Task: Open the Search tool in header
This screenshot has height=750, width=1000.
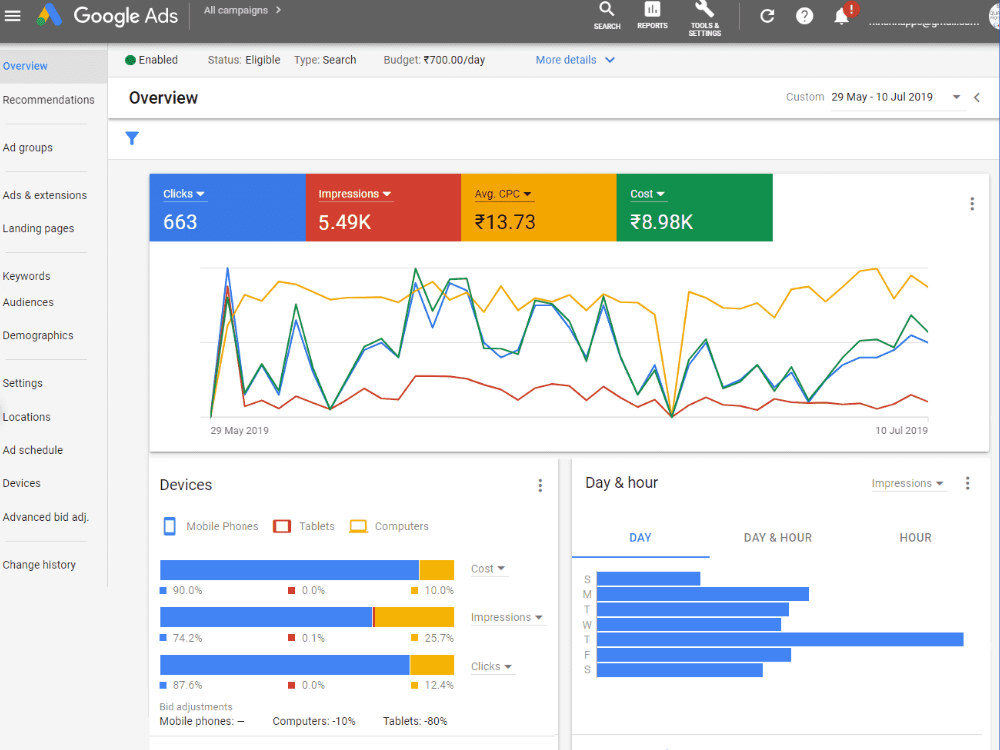Action: 607,16
